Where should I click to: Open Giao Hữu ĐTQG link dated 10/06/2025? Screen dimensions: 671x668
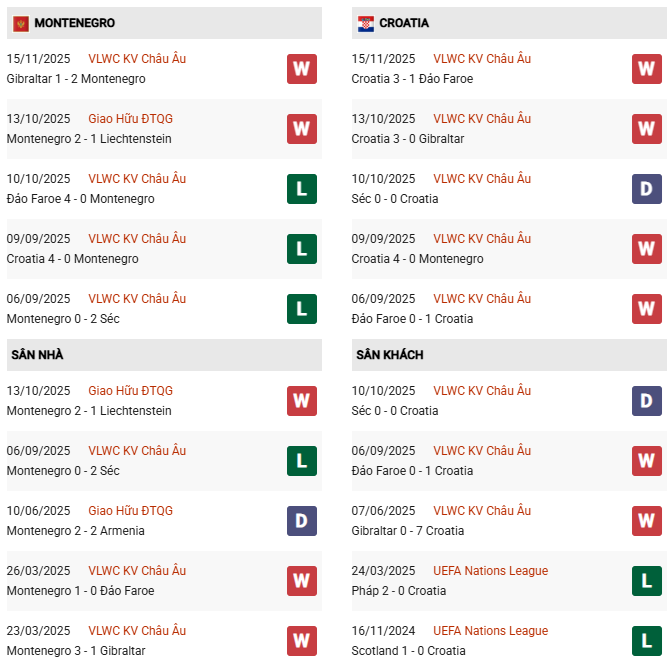tap(130, 511)
